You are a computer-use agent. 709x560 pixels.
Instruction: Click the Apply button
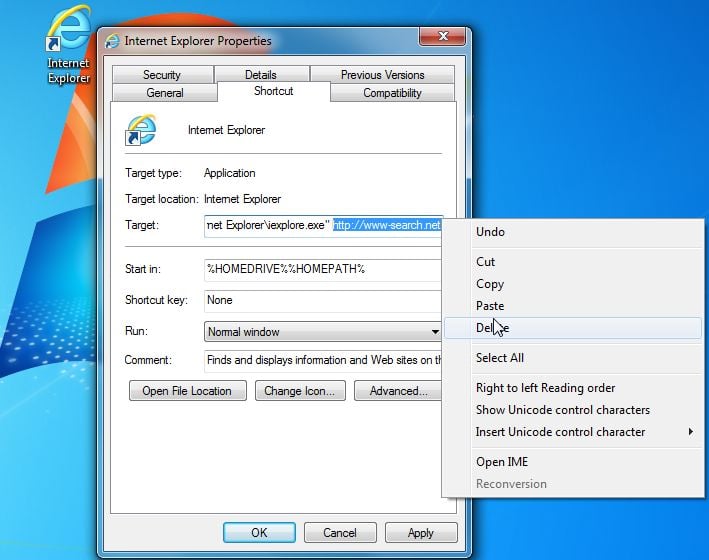click(x=421, y=532)
